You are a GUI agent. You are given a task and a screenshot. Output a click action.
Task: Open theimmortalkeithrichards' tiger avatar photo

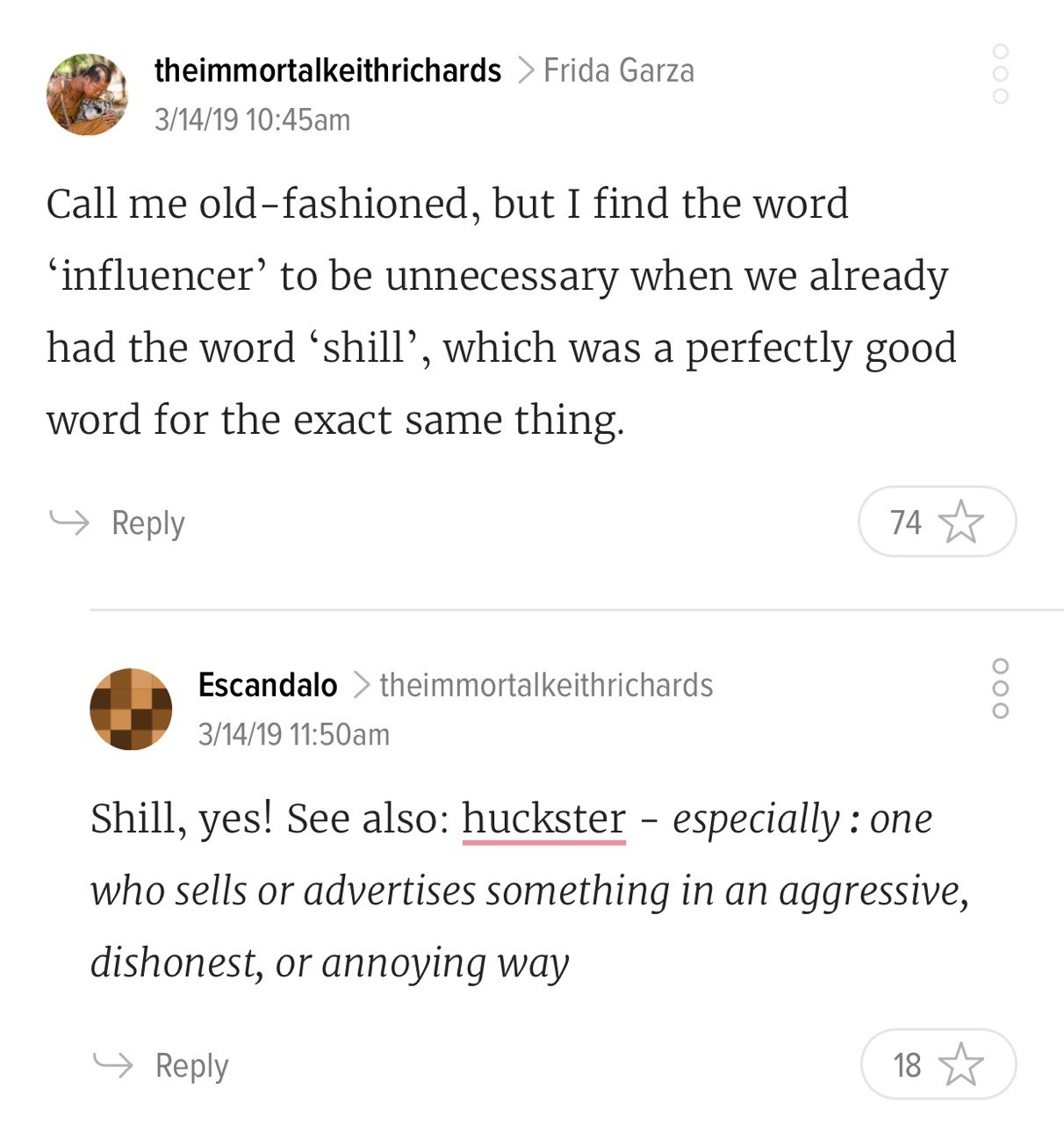87,94
